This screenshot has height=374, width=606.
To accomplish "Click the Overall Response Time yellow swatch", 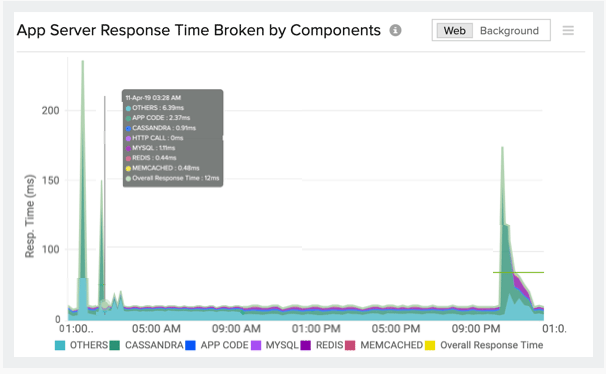I will (x=430, y=345).
